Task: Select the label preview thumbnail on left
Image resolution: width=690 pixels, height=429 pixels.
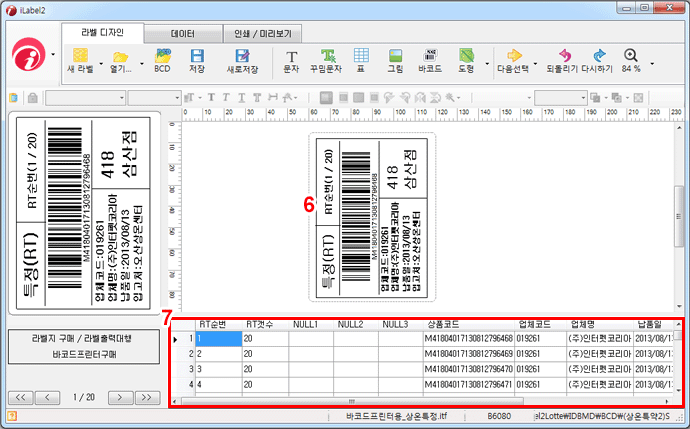Action: [x=83, y=213]
